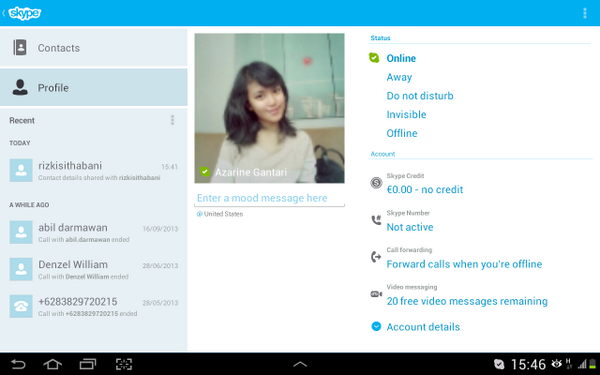
Task: Click the phone icon beside +6283829720215
Action: point(21,306)
